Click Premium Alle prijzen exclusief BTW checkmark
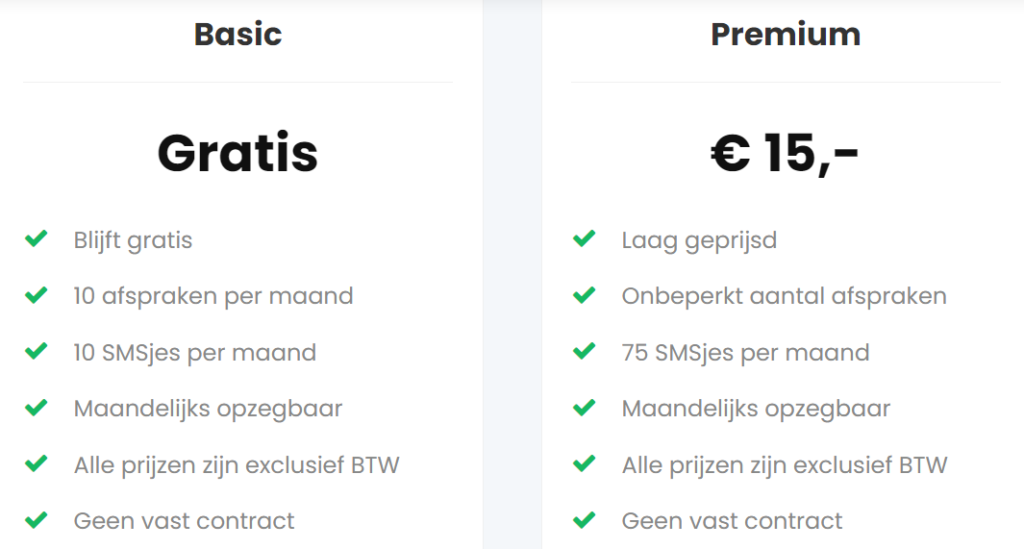 coord(584,464)
